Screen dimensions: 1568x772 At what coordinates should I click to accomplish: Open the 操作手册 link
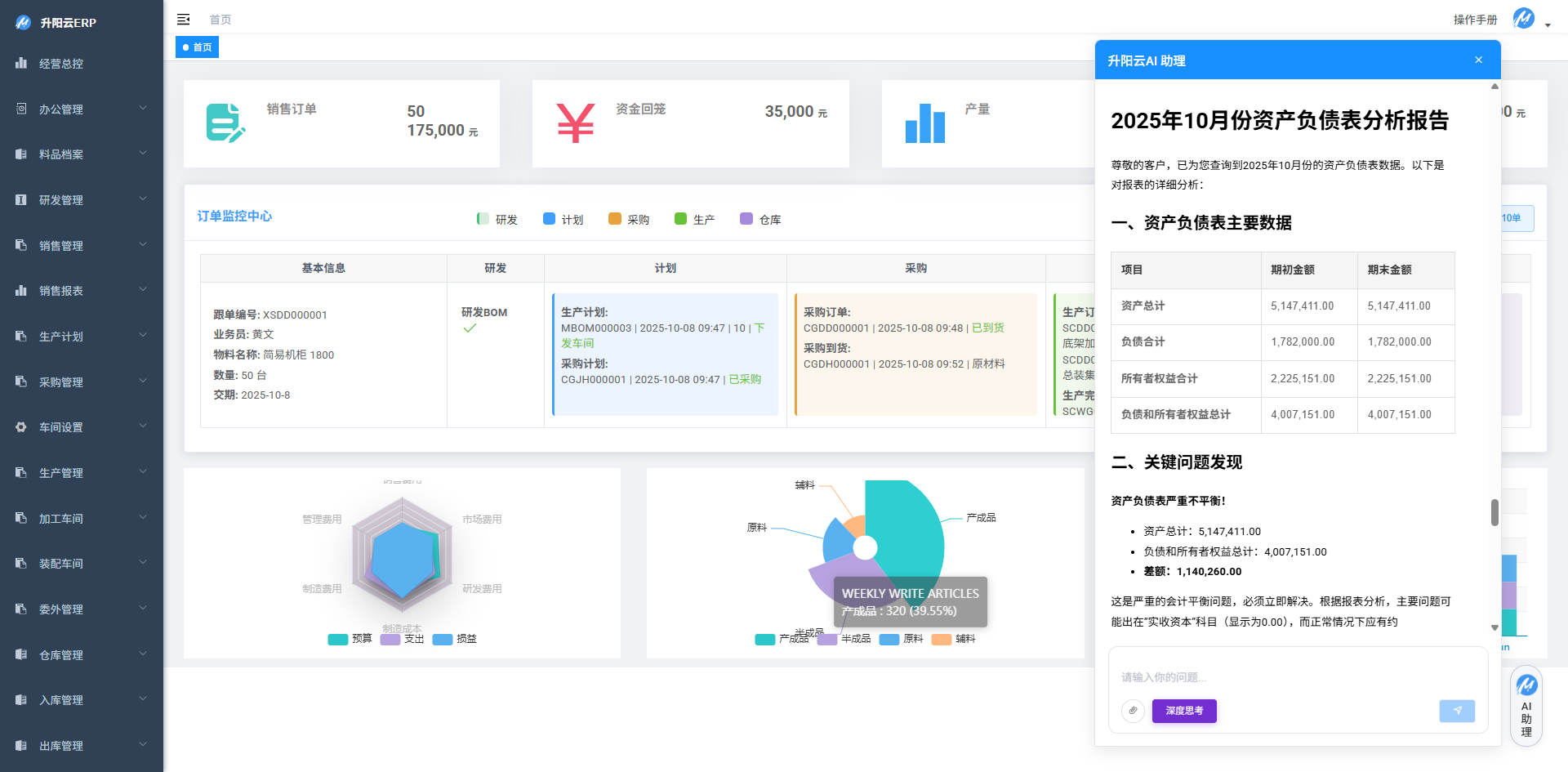tap(1475, 20)
